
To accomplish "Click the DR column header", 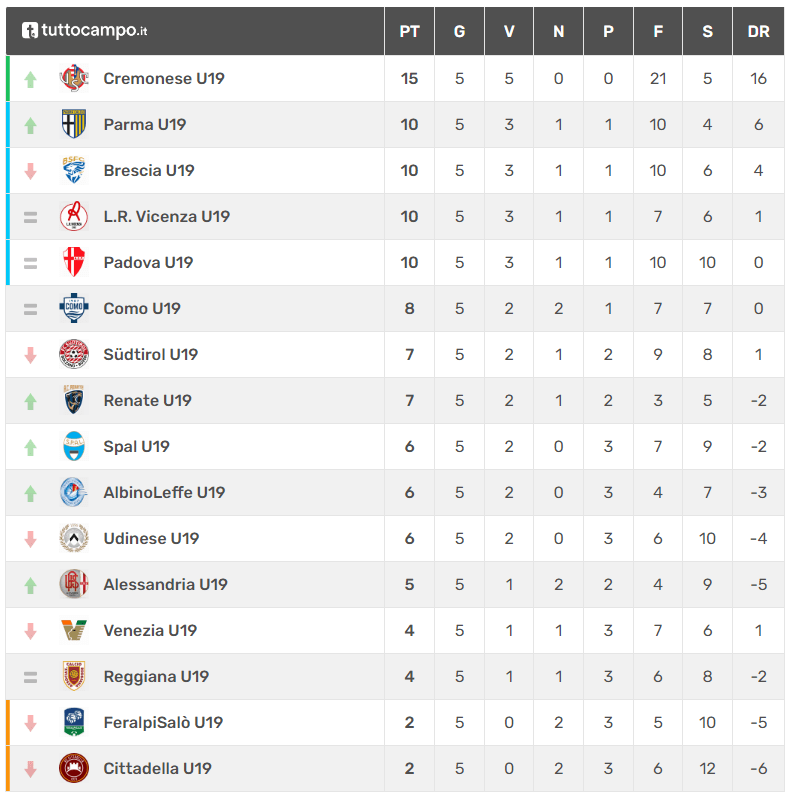I will (x=758, y=32).
